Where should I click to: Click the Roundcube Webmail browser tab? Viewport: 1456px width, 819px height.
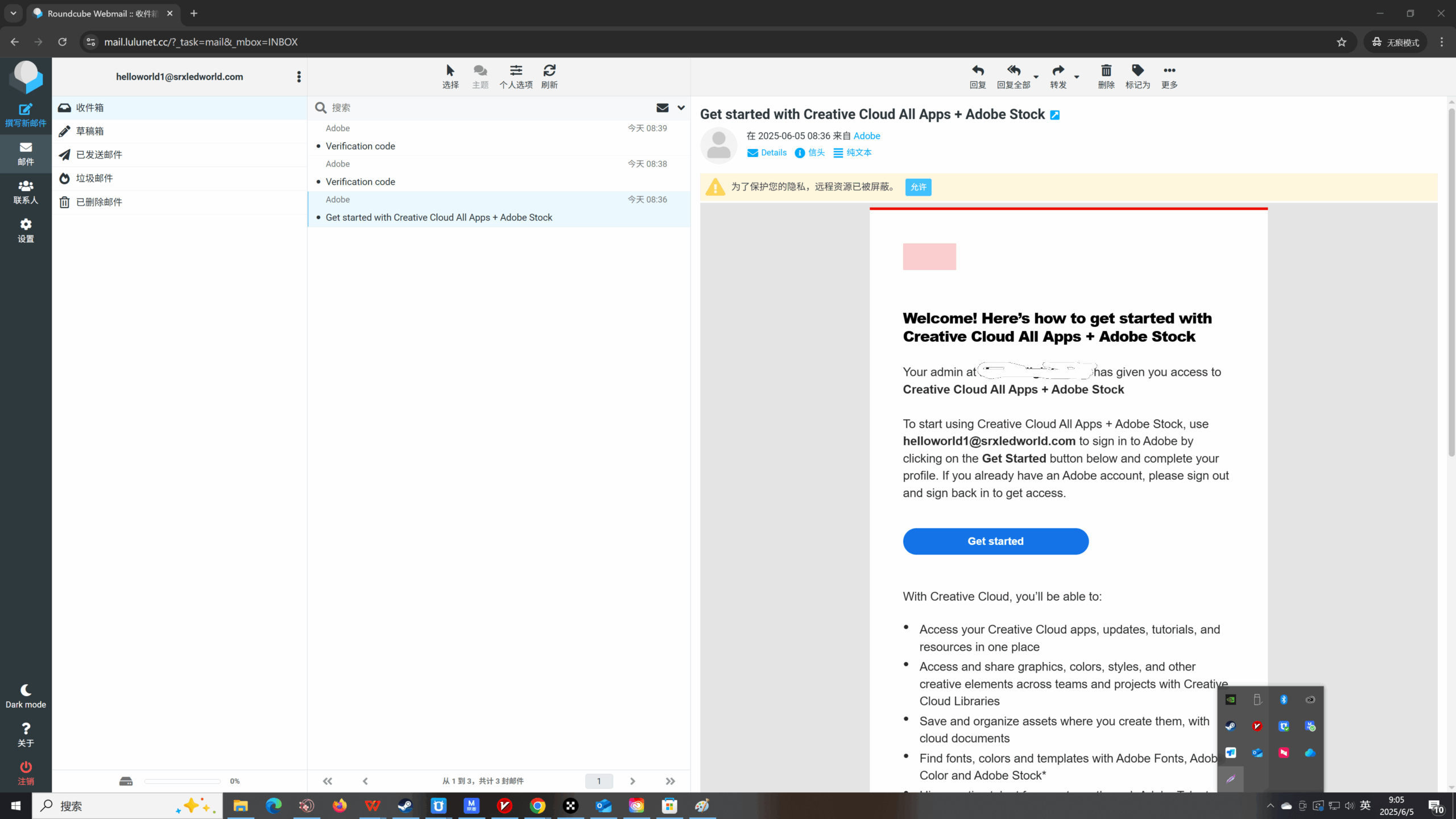(x=104, y=13)
